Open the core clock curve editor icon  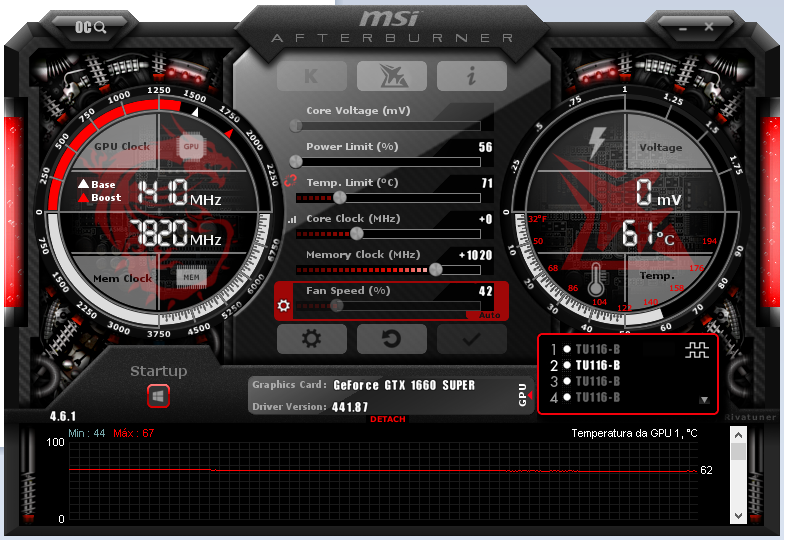pyautogui.click(x=292, y=219)
